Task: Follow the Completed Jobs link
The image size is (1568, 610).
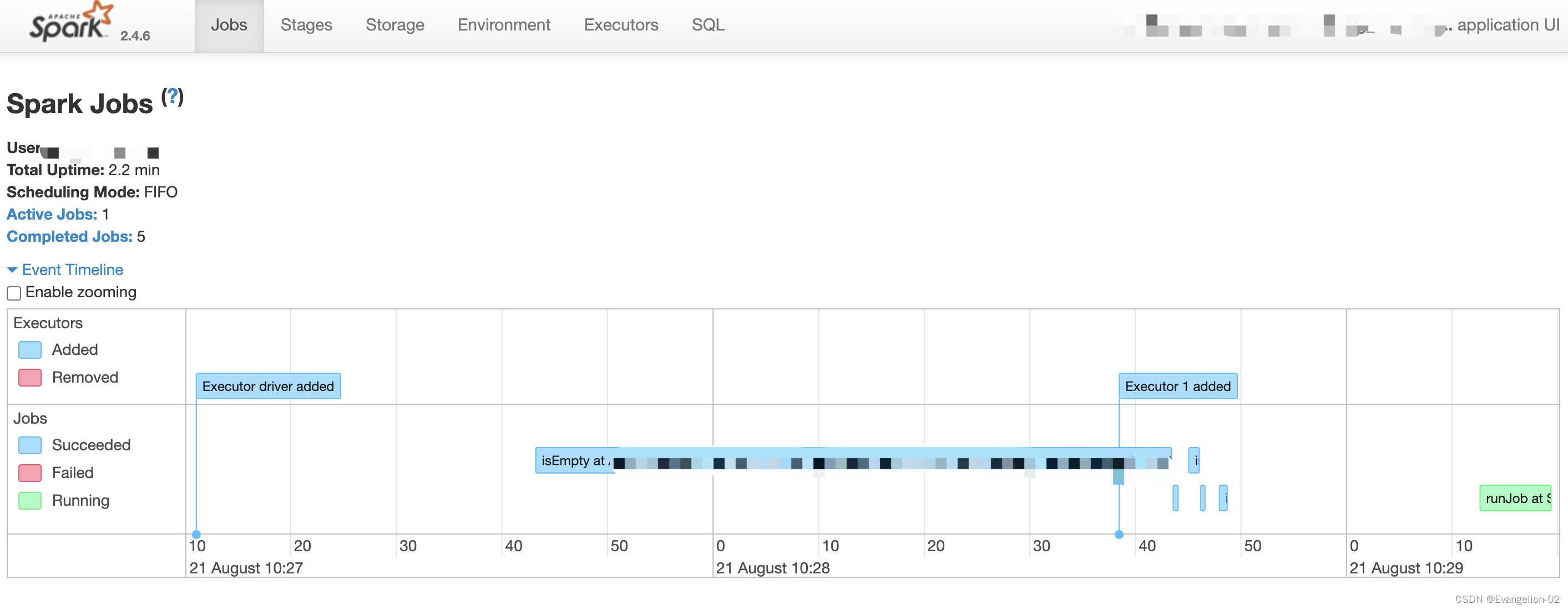Action: click(x=69, y=237)
